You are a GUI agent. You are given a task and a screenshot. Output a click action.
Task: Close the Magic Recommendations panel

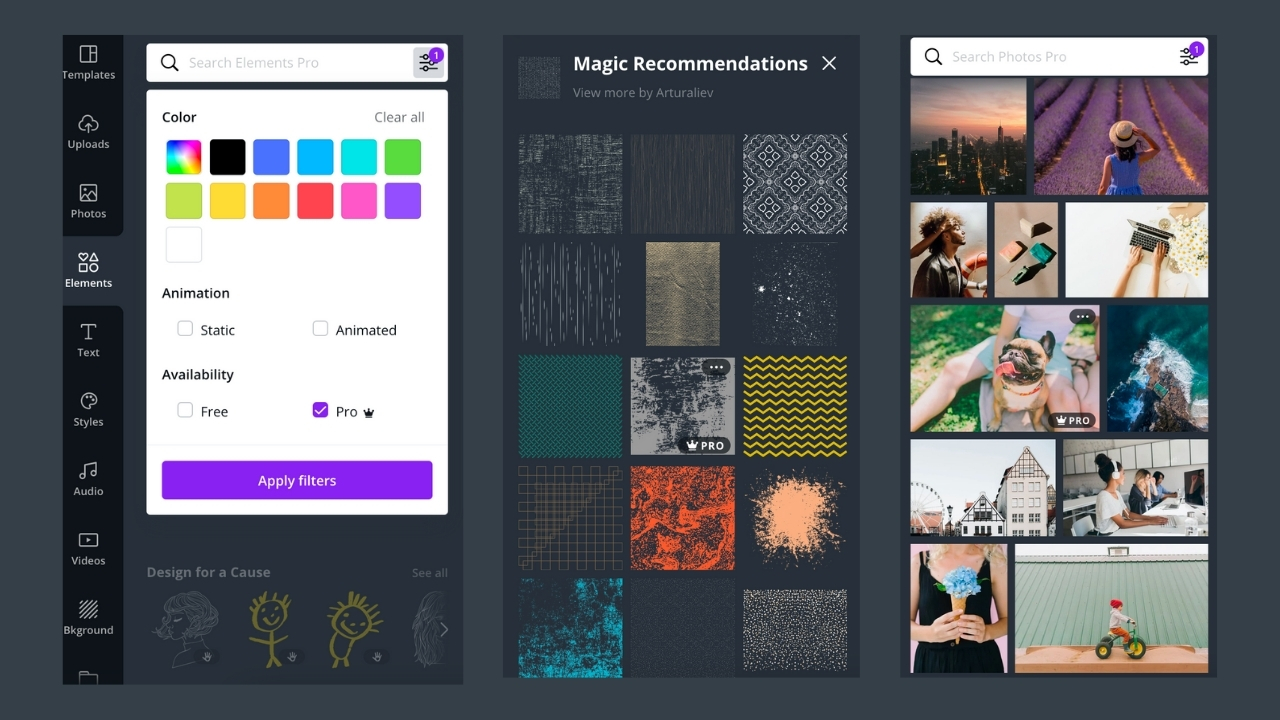pyautogui.click(x=829, y=64)
